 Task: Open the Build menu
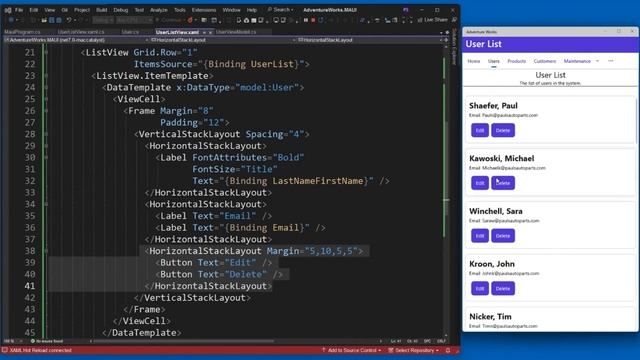[102, 10]
